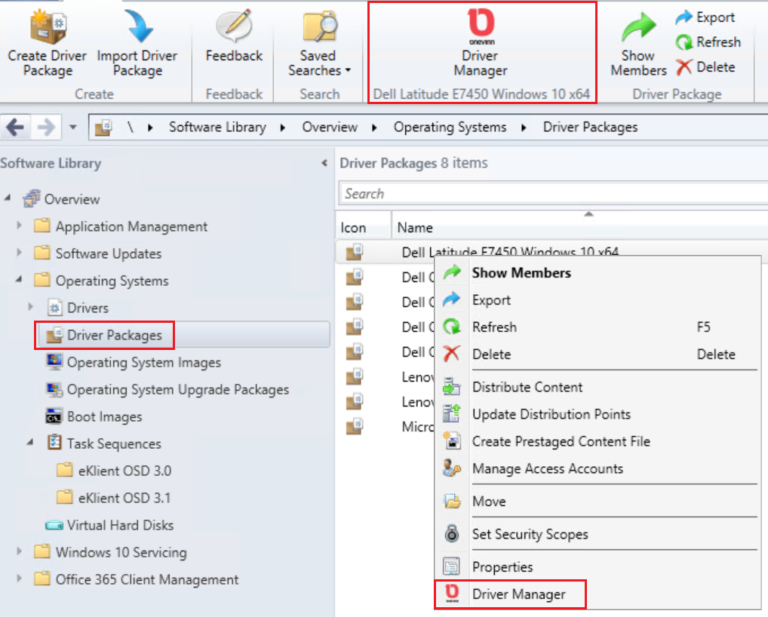
Task: Select Boot Images in the tree
Action: (x=104, y=417)
